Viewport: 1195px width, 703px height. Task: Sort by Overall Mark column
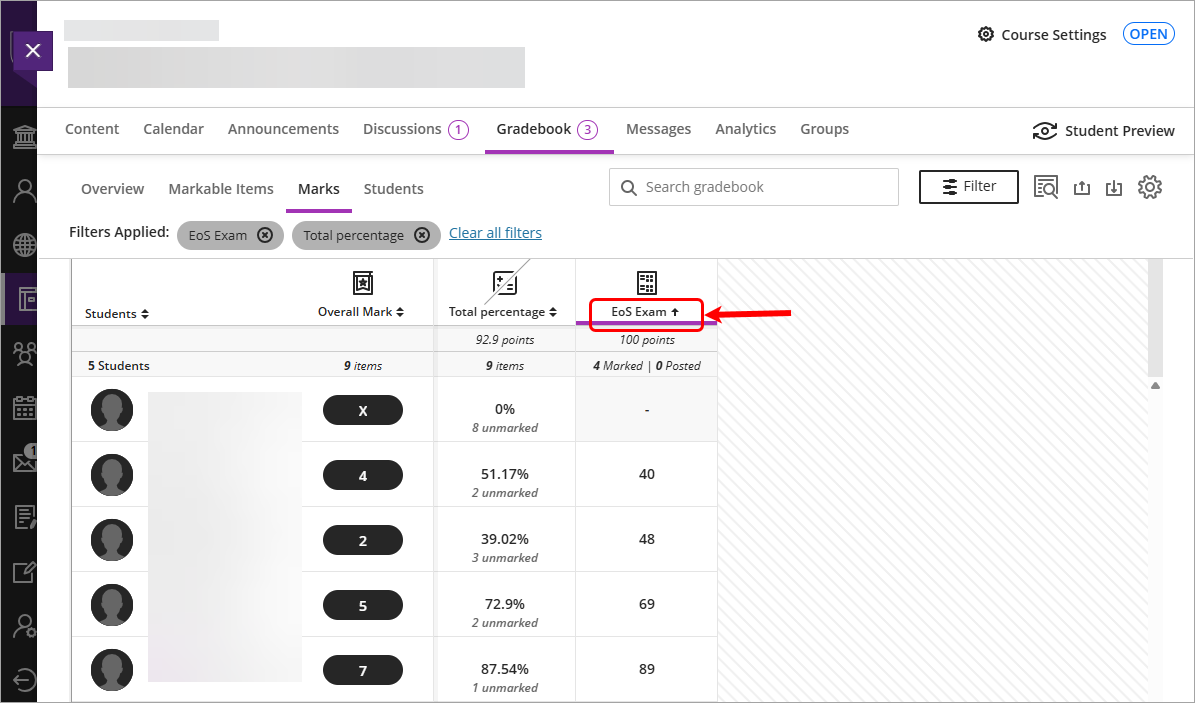[361, 312]
